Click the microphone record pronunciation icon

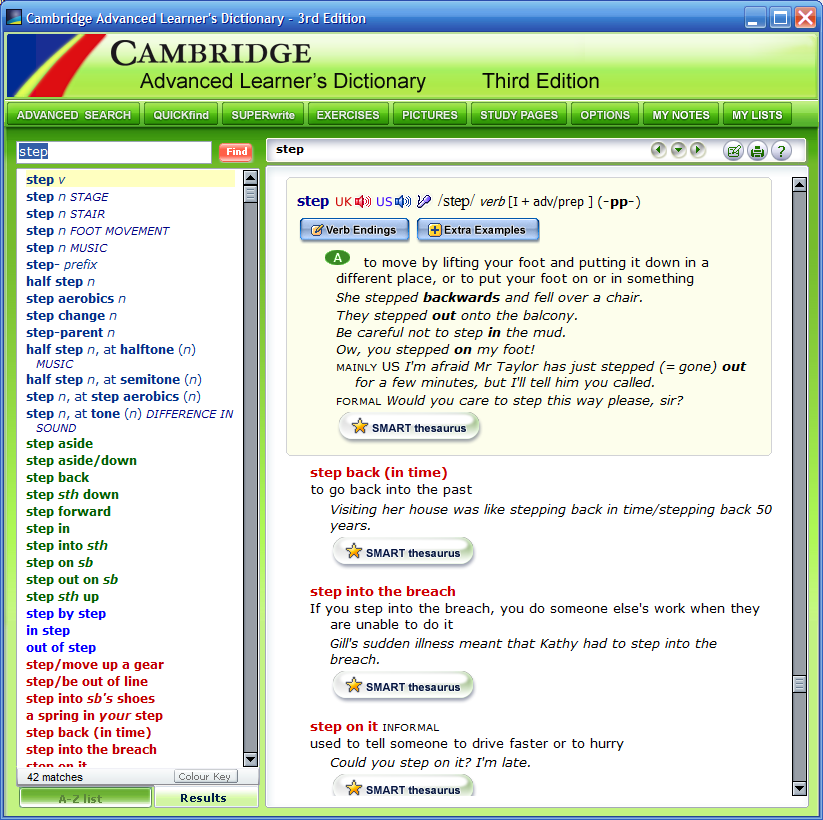pos(424,202)
